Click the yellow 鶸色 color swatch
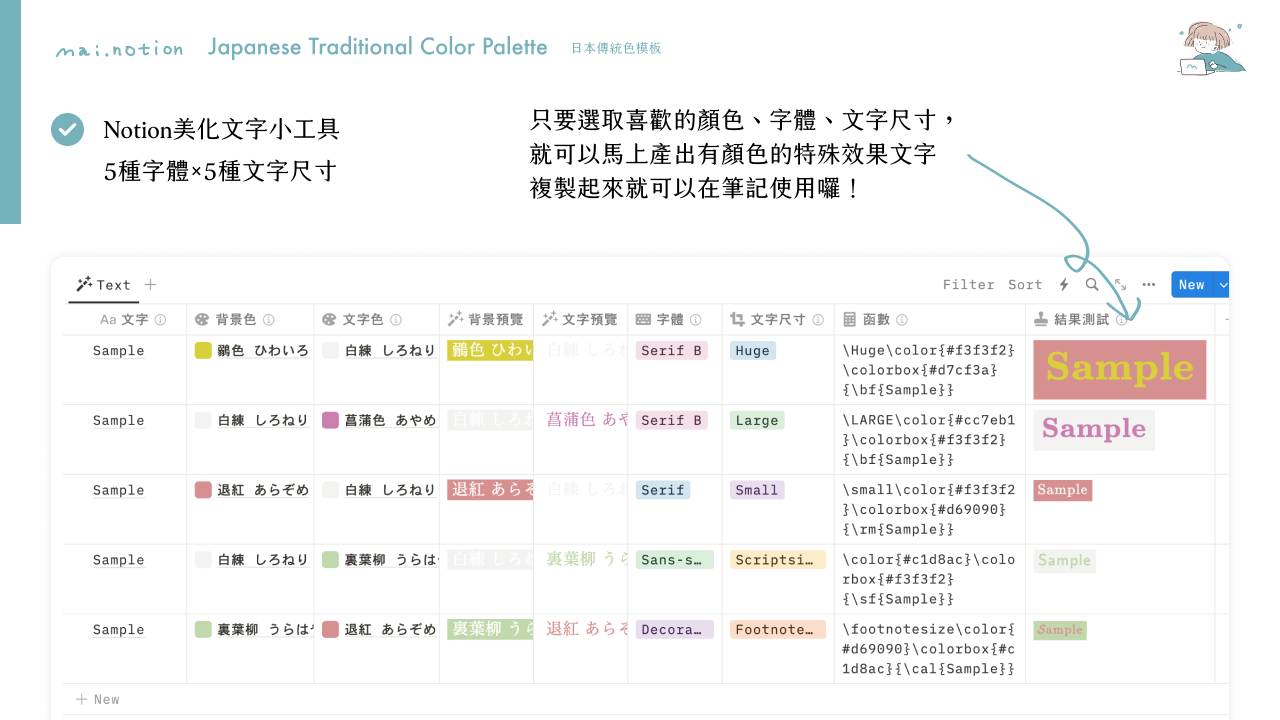 (x=203, y=351)
